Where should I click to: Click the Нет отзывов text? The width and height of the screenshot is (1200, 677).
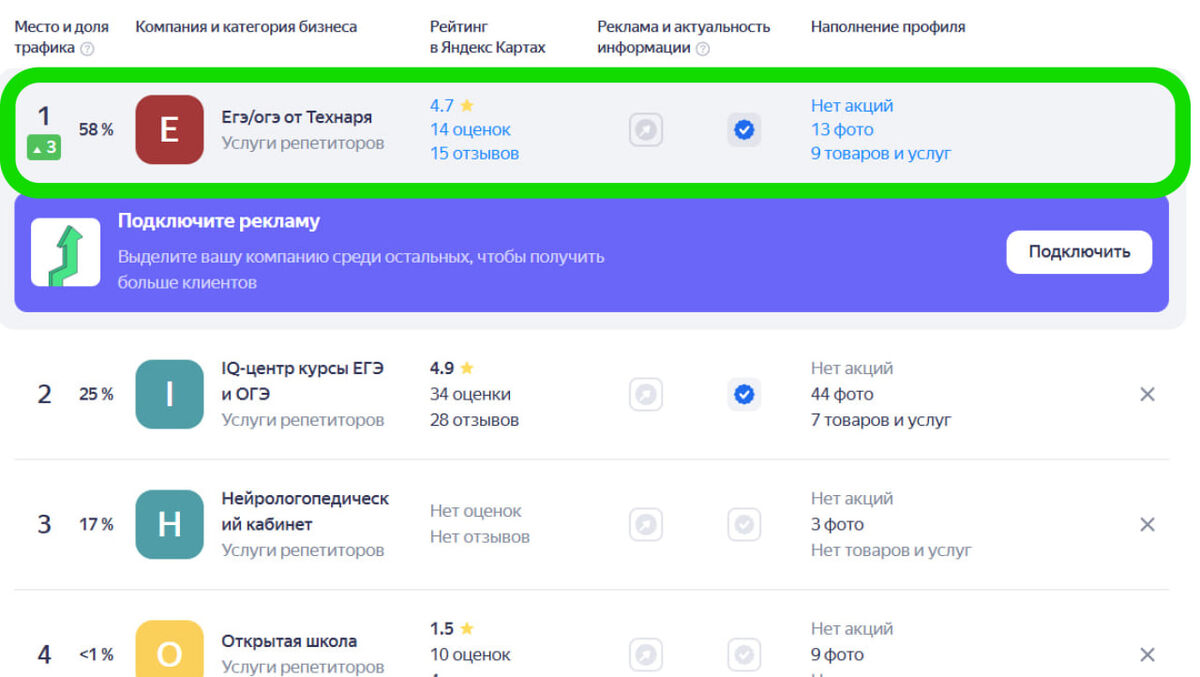(480, 537)
